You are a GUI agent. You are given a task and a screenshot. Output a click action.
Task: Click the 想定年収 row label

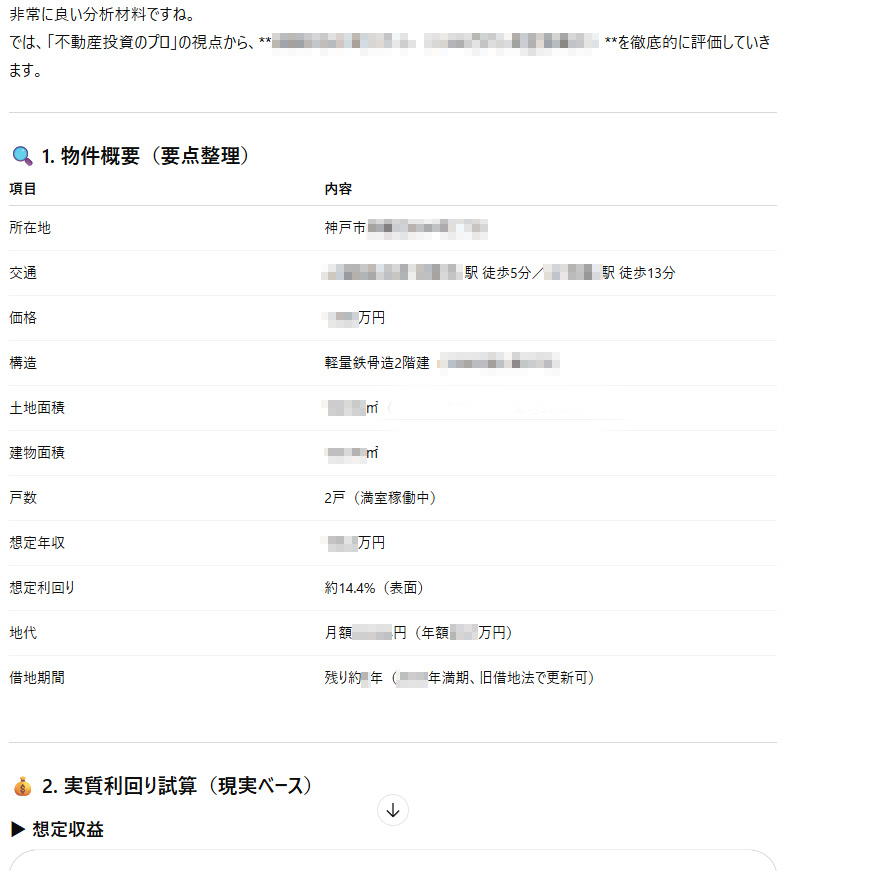tap(37, 543)
